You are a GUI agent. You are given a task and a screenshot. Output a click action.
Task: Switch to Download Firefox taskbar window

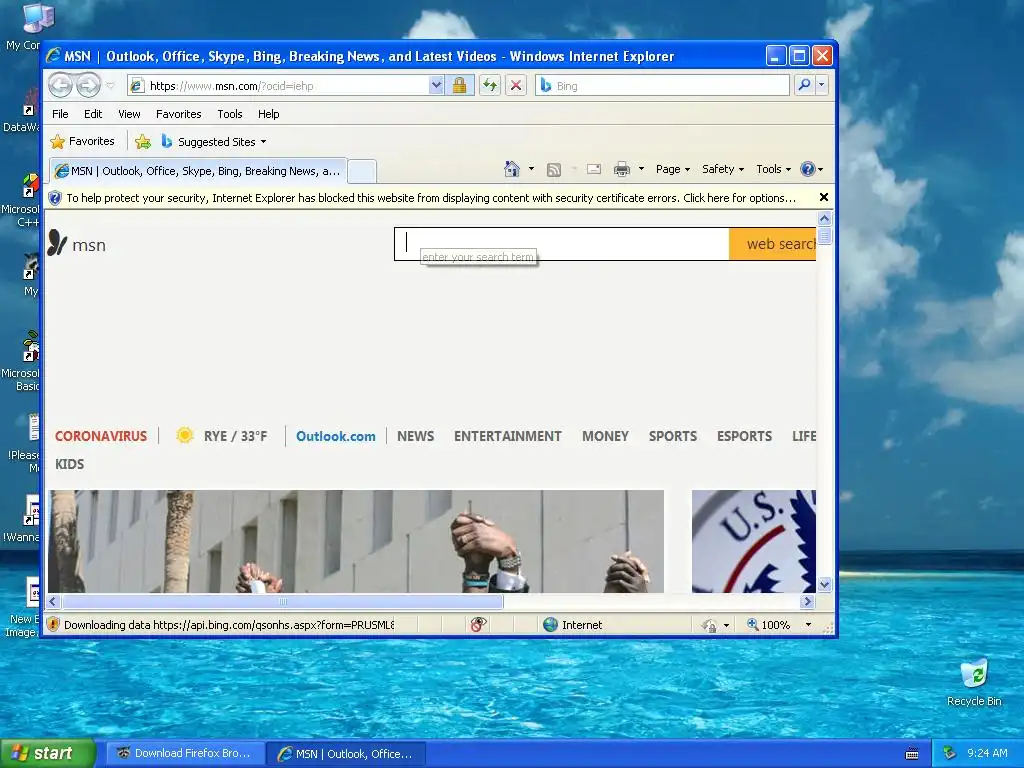coord(185,754)
